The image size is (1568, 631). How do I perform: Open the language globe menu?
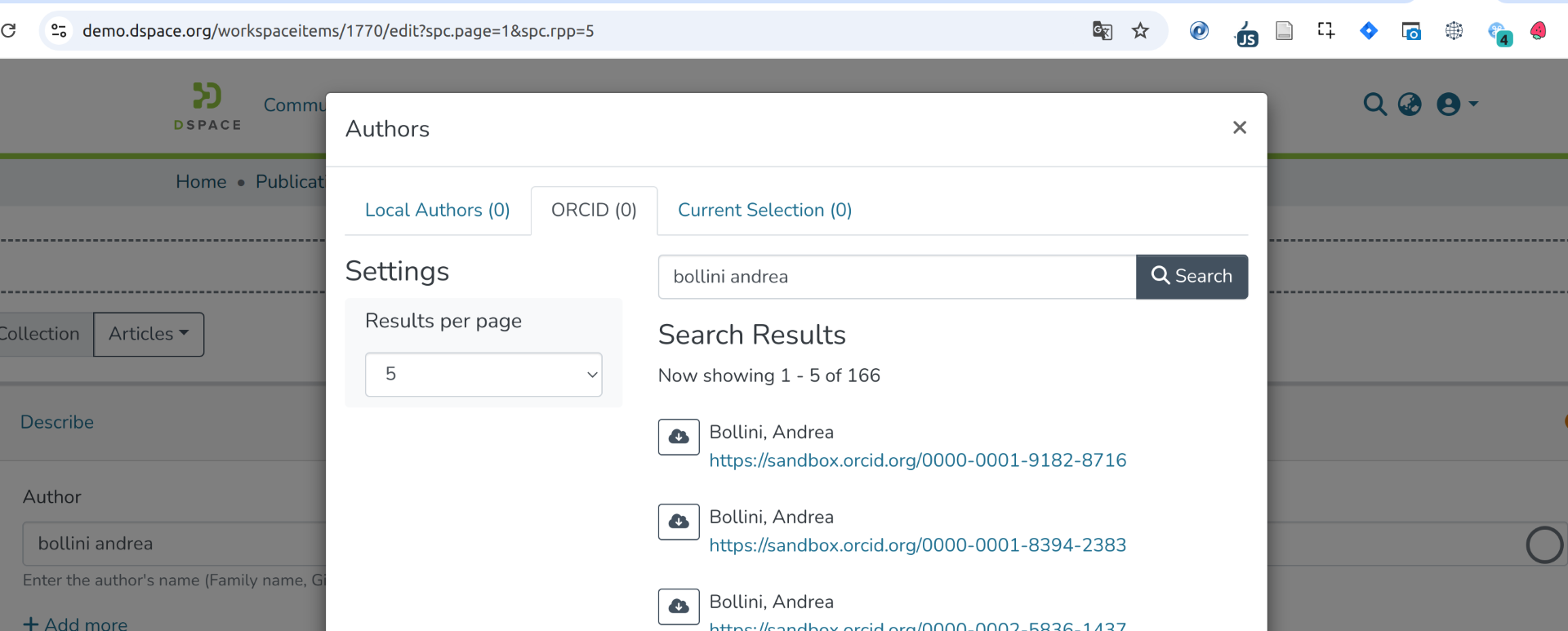pos(1410,104)
